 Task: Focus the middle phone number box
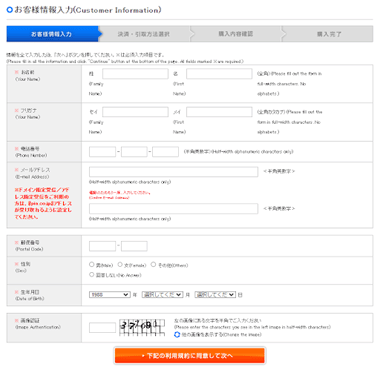[134, 152]
